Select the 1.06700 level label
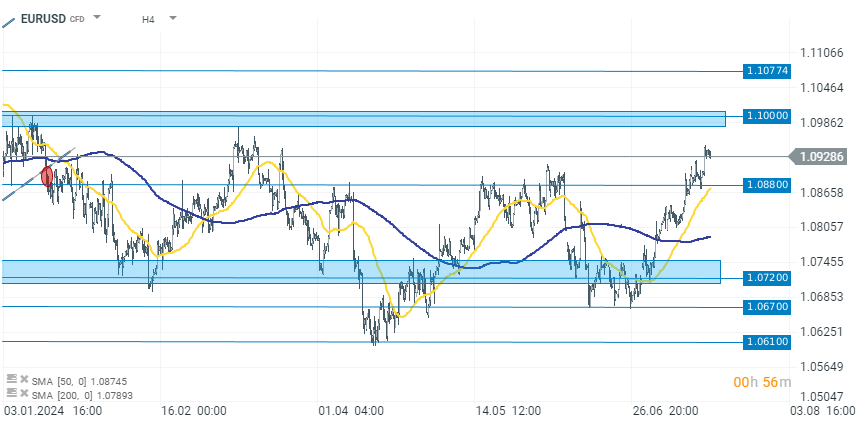The image size is (859, 427). point(766,307)
